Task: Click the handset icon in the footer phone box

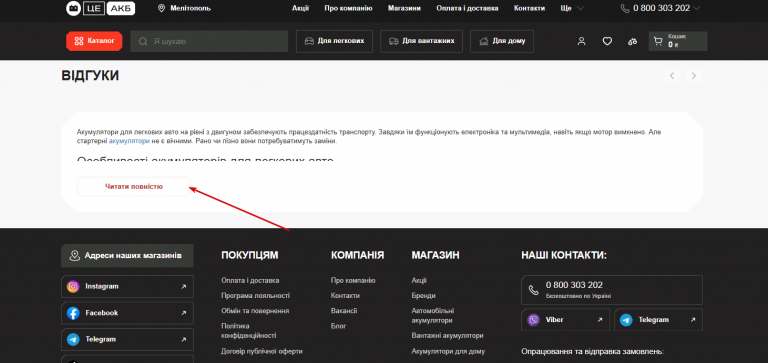Action: [x=534, y=290]
